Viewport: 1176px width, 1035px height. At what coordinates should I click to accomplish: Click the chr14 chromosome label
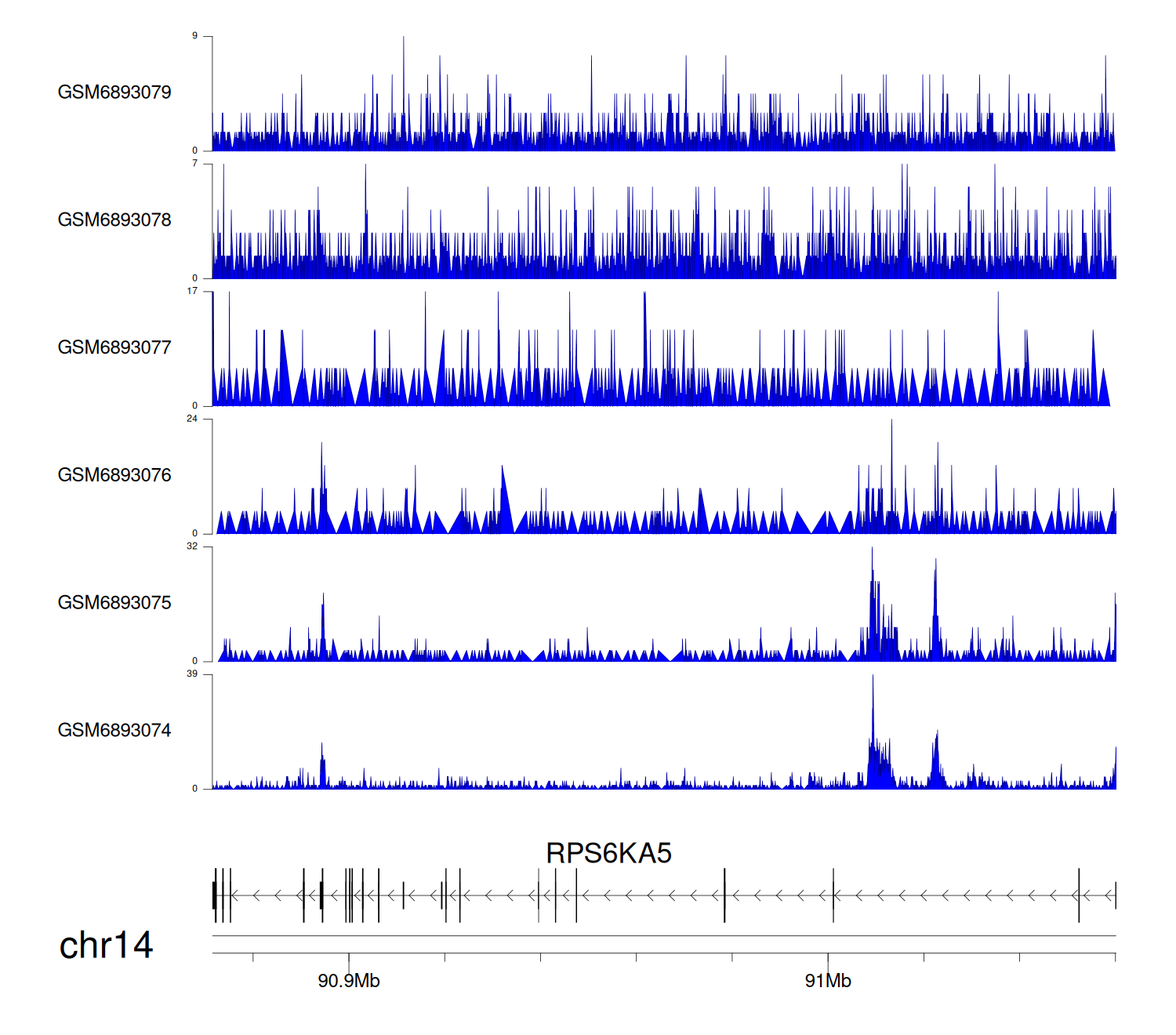pos(106,946)
